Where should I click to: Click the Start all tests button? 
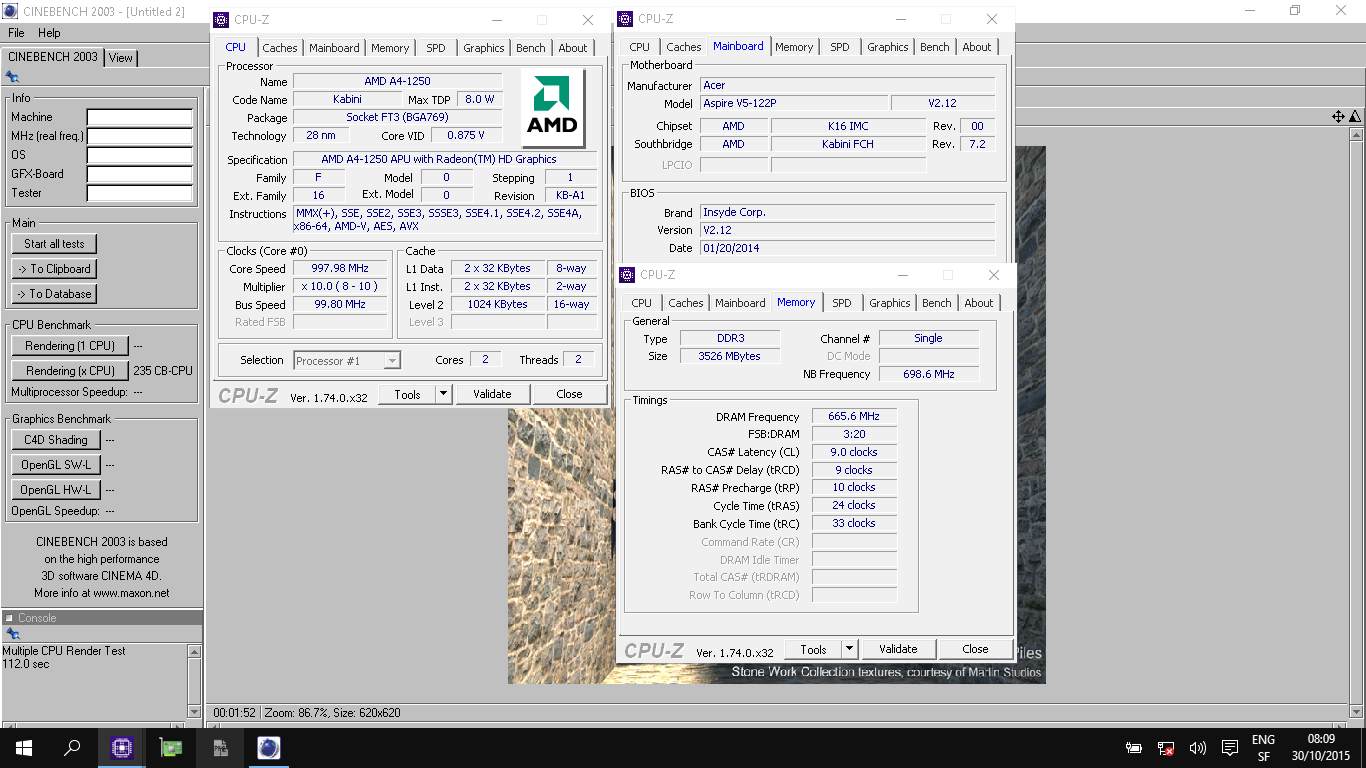click(x=55, y=244)
